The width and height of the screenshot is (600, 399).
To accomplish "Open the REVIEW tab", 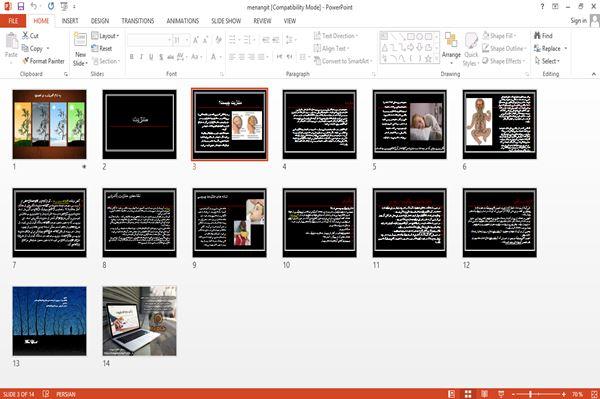I will coord(262,21).
